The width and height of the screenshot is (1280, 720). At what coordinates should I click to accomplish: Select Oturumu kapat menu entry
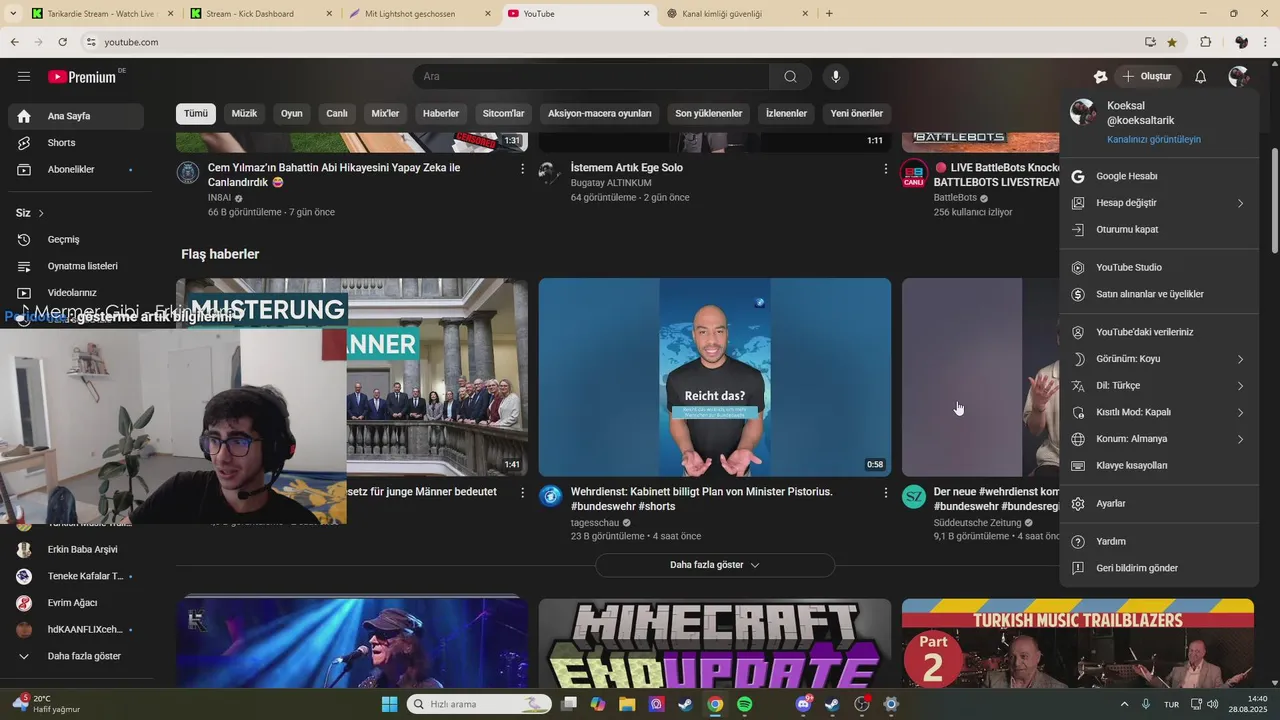point(1159,229)
